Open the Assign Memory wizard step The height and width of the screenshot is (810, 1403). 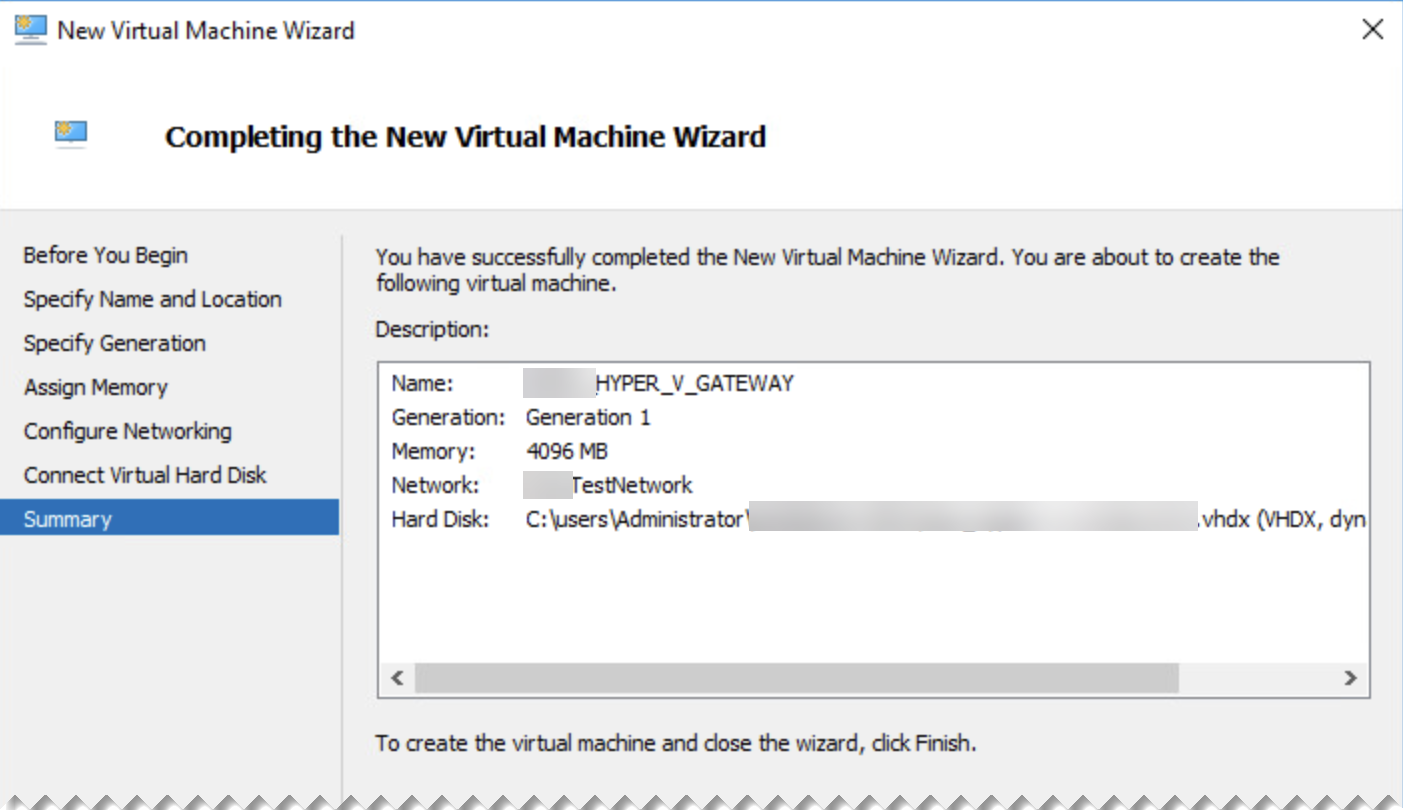coord(95,387)
